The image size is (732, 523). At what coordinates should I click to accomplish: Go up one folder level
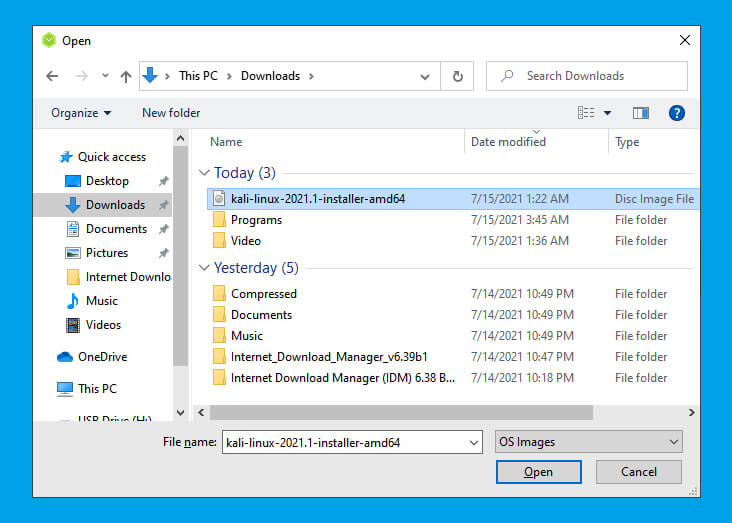pos(126,76)
